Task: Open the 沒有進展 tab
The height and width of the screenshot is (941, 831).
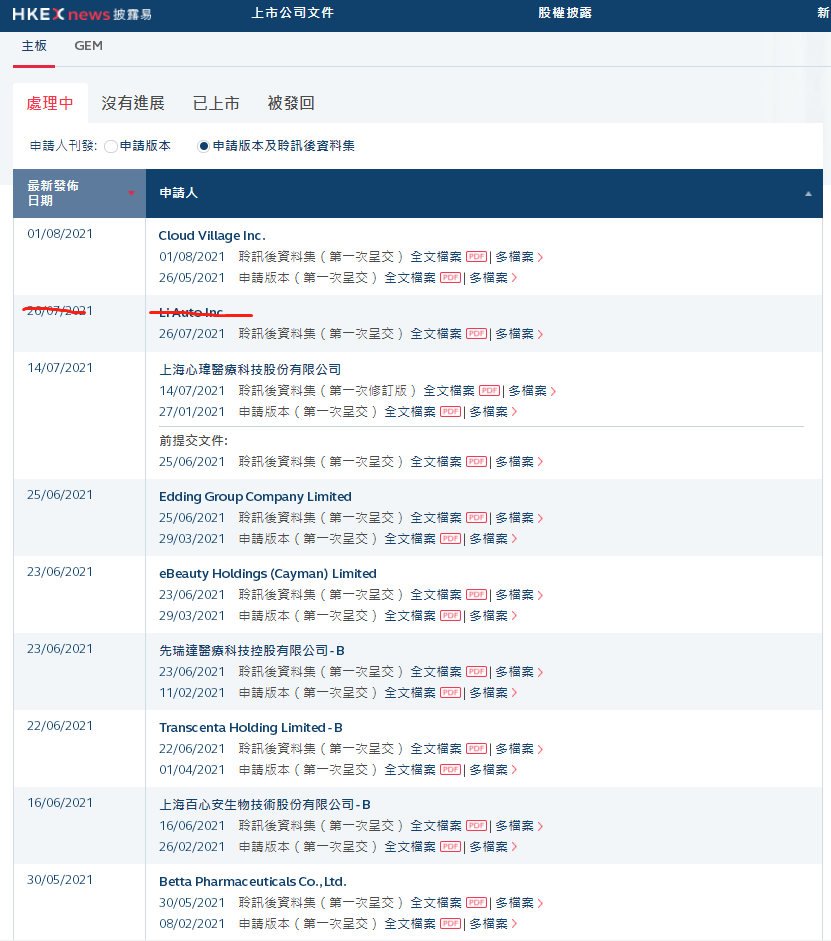Action: (x=133, y=103)
